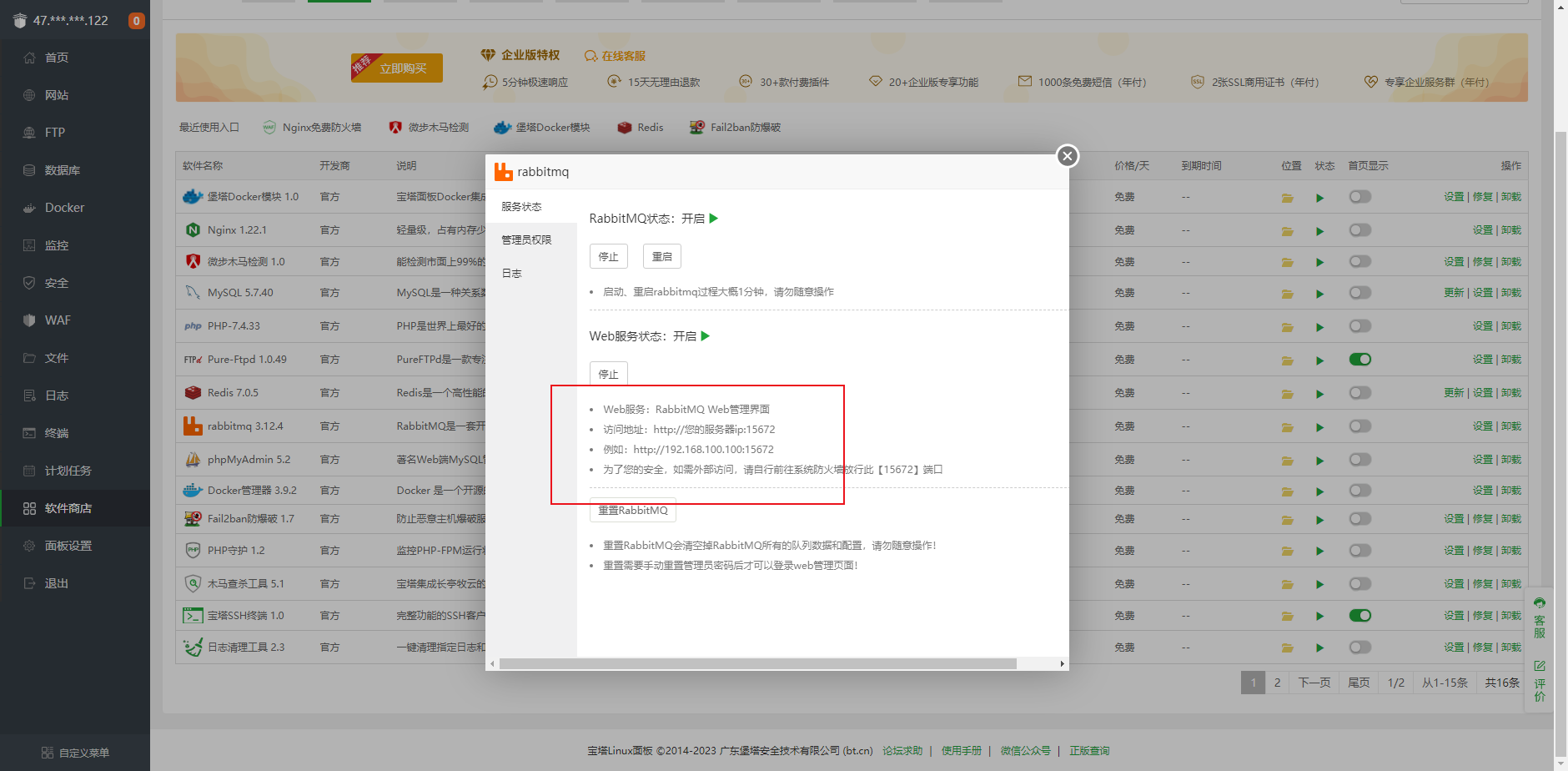Click the 终端 terminal icon in the sidebar
This screenshot has height=771, width=1568.
coord(29,433)
